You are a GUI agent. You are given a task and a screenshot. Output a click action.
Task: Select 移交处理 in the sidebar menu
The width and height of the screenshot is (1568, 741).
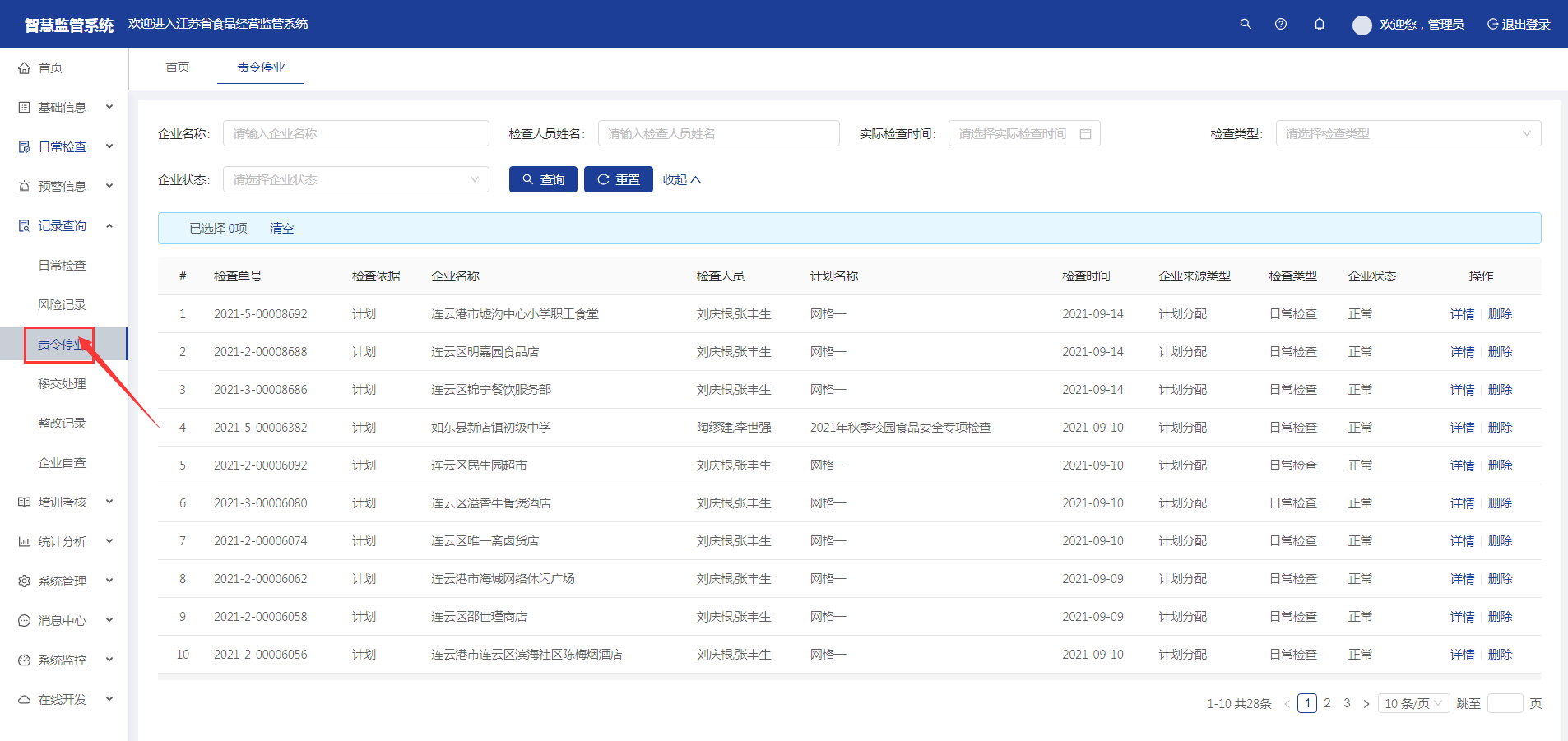pyautogui.click(x=62, y=384)
